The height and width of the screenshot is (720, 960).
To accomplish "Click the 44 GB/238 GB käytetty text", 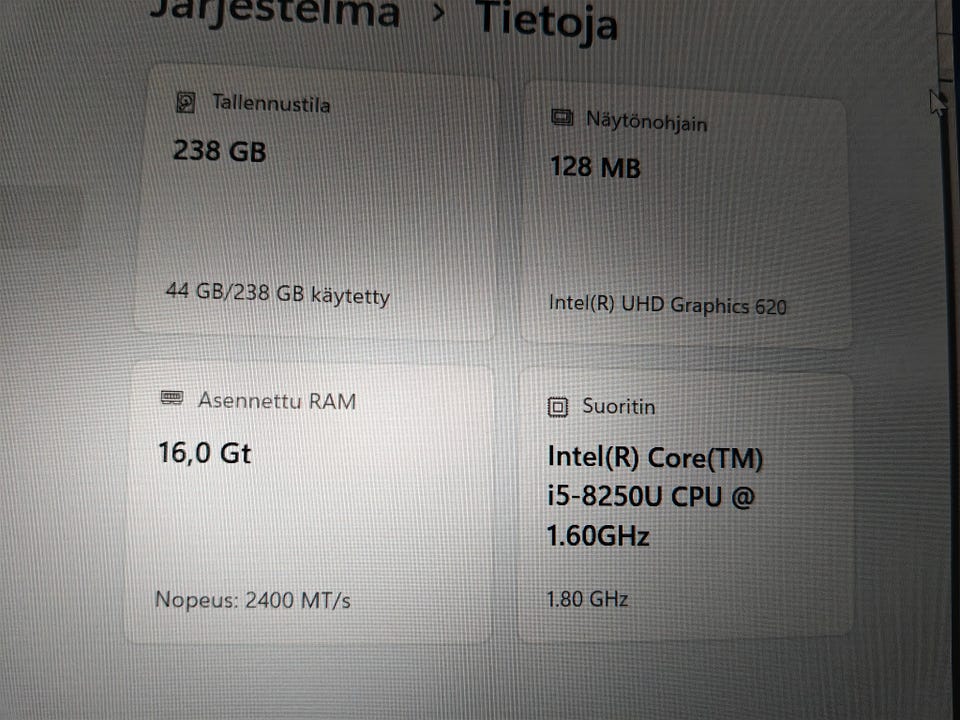I will click(277, 295).
